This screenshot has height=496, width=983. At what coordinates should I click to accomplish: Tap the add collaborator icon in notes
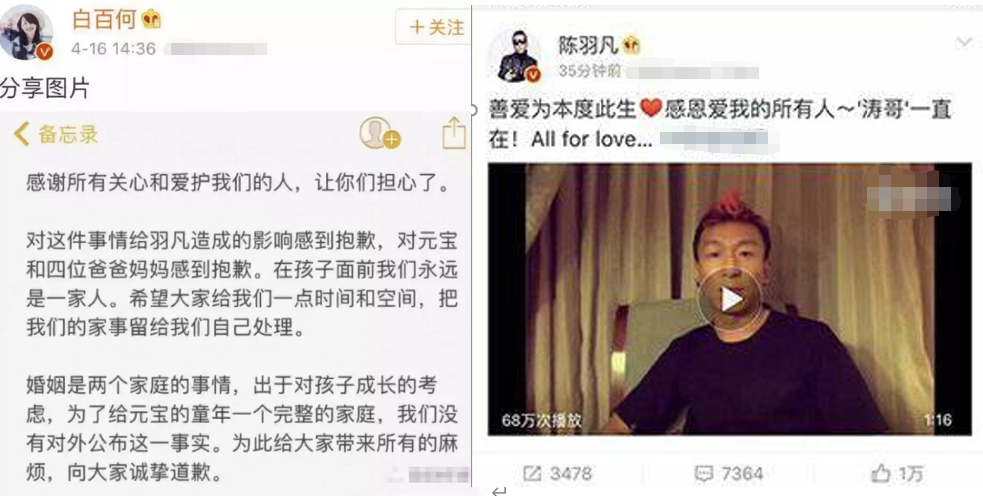click(380, 133)
